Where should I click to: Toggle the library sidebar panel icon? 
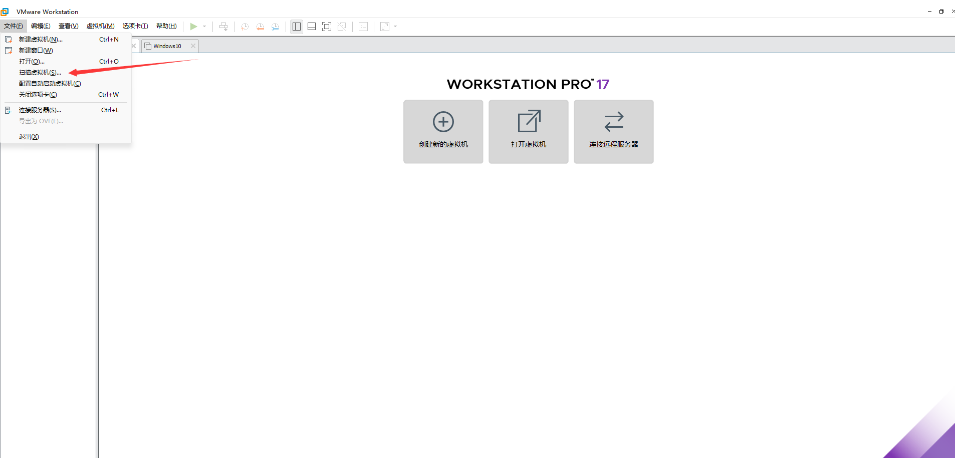point(297,26)
